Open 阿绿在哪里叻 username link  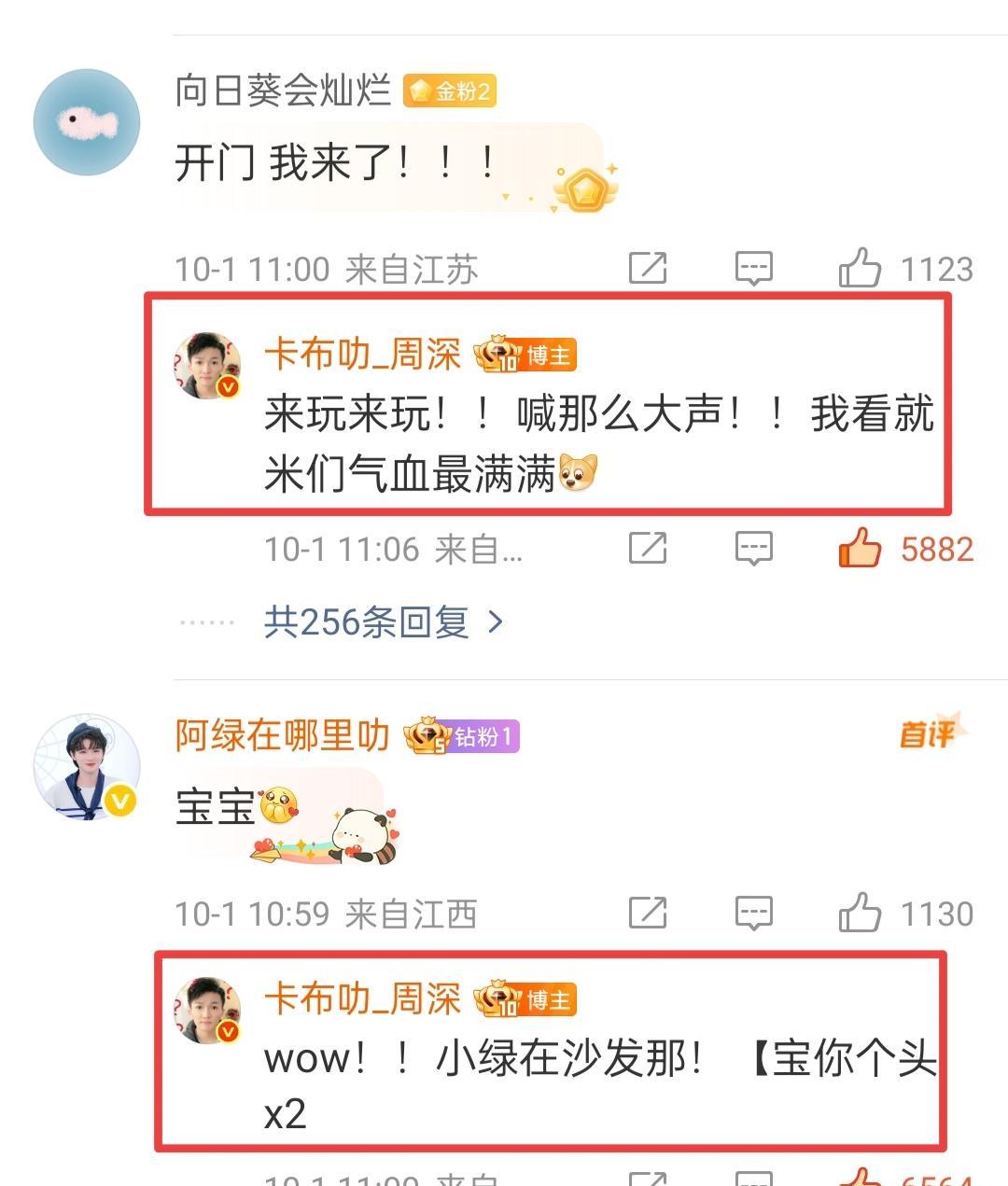[283, 736]
